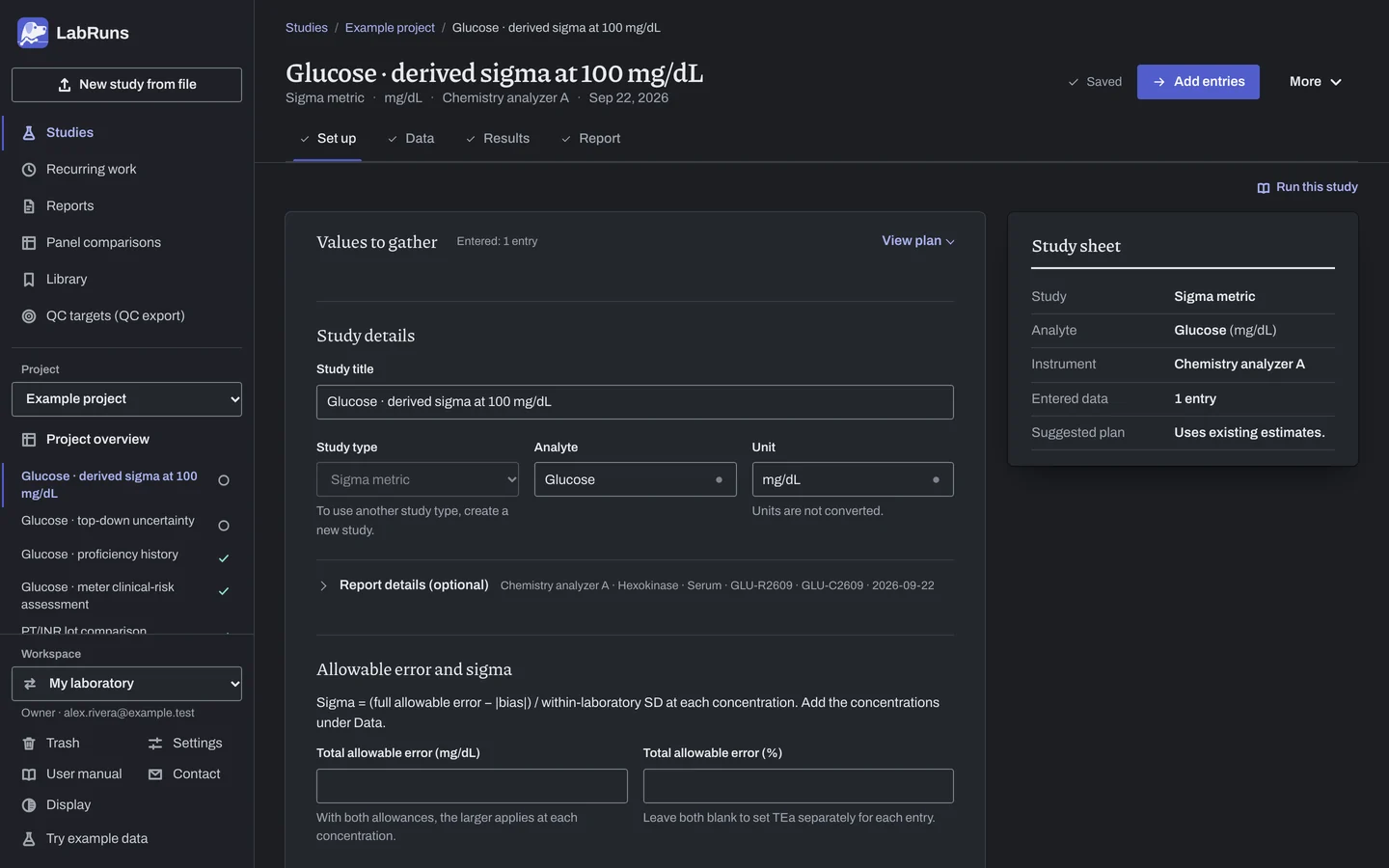
Task: Toggle Glucose meter clinical-risk assessment checkmark
Action: point(224,591)
